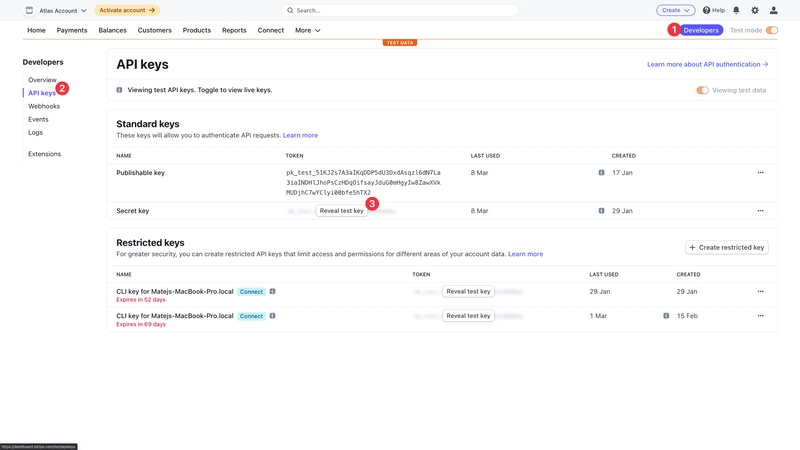Select Webhooks in sidebar
This screenshot has width=800, height=450.
pos(44,106)
